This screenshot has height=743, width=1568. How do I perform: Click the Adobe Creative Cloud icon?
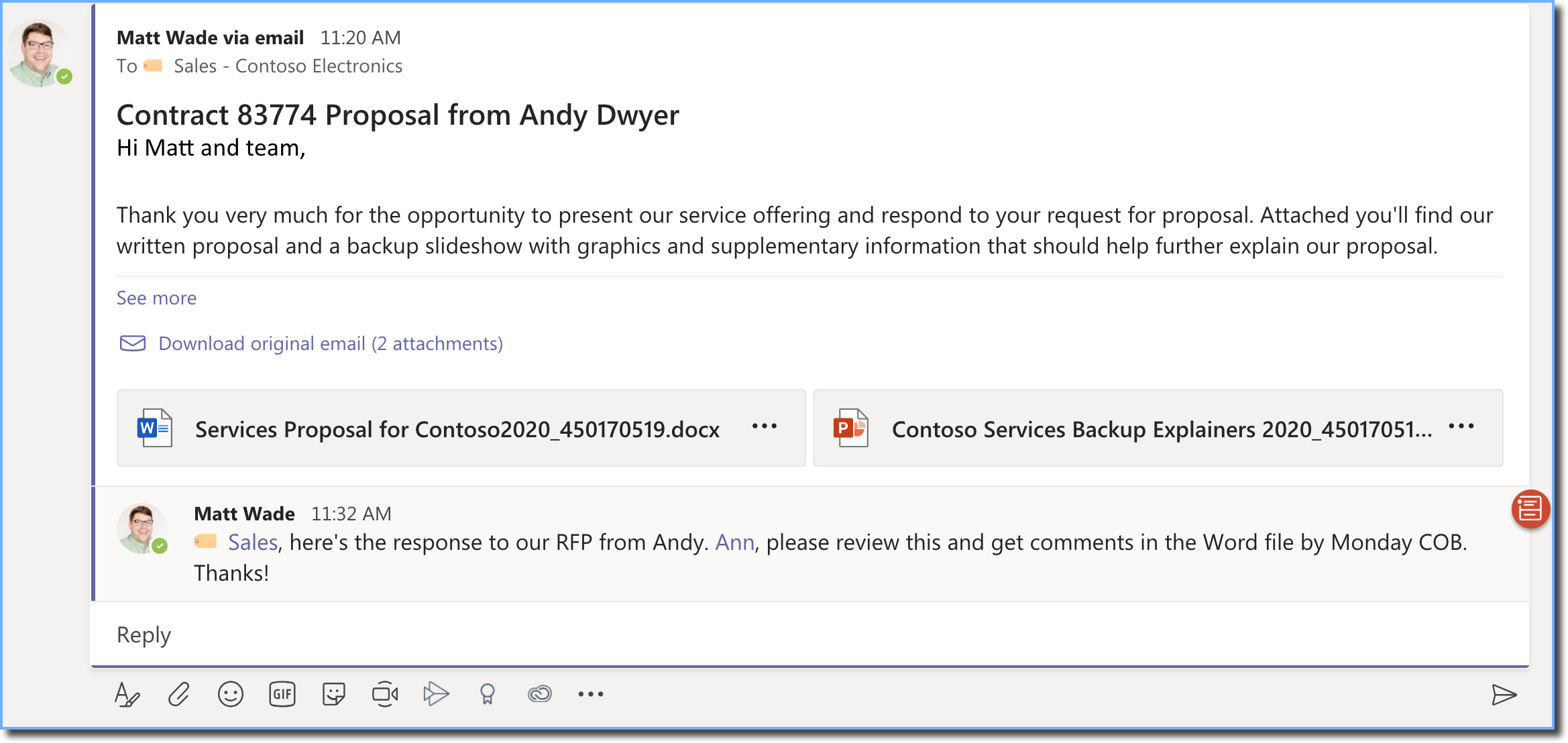pyautogui.click(x=539, y=694)
